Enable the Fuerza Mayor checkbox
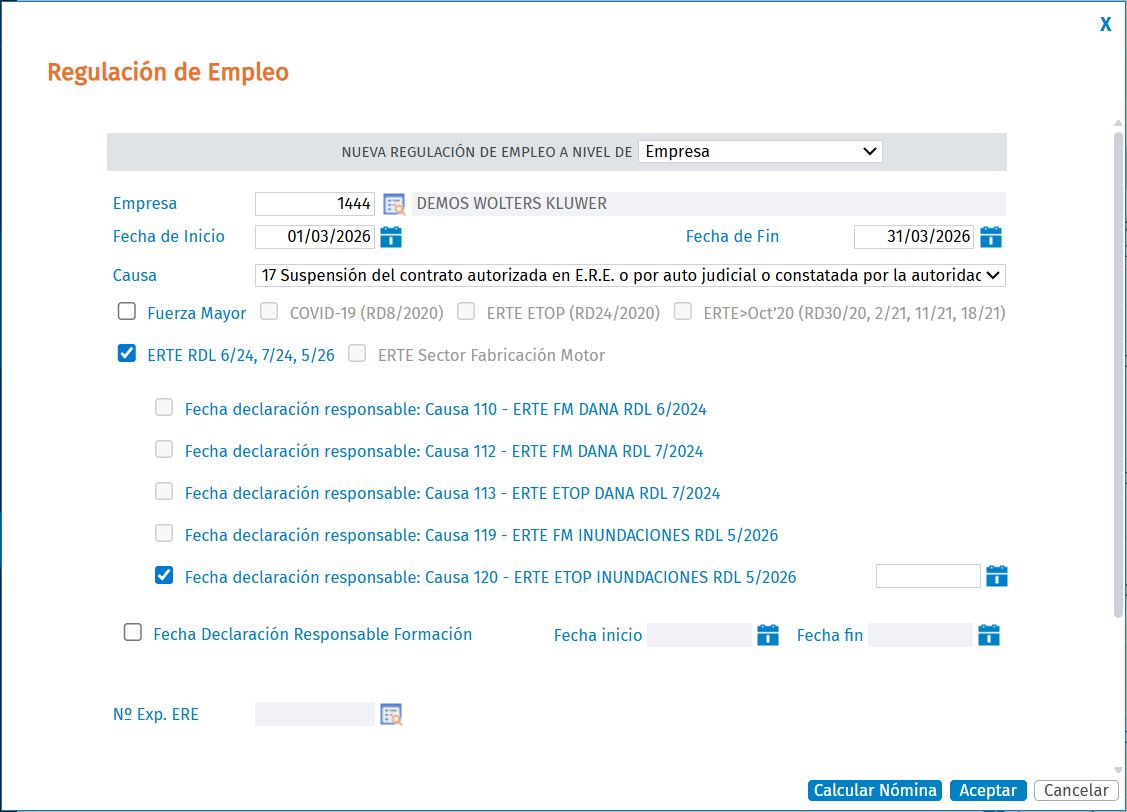1127x812 pixels. [126, 311]
